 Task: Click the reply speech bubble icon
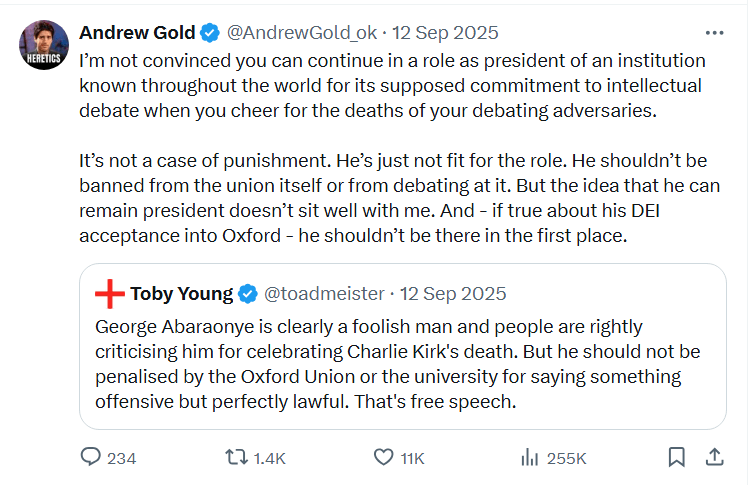(x=91, y=458)
